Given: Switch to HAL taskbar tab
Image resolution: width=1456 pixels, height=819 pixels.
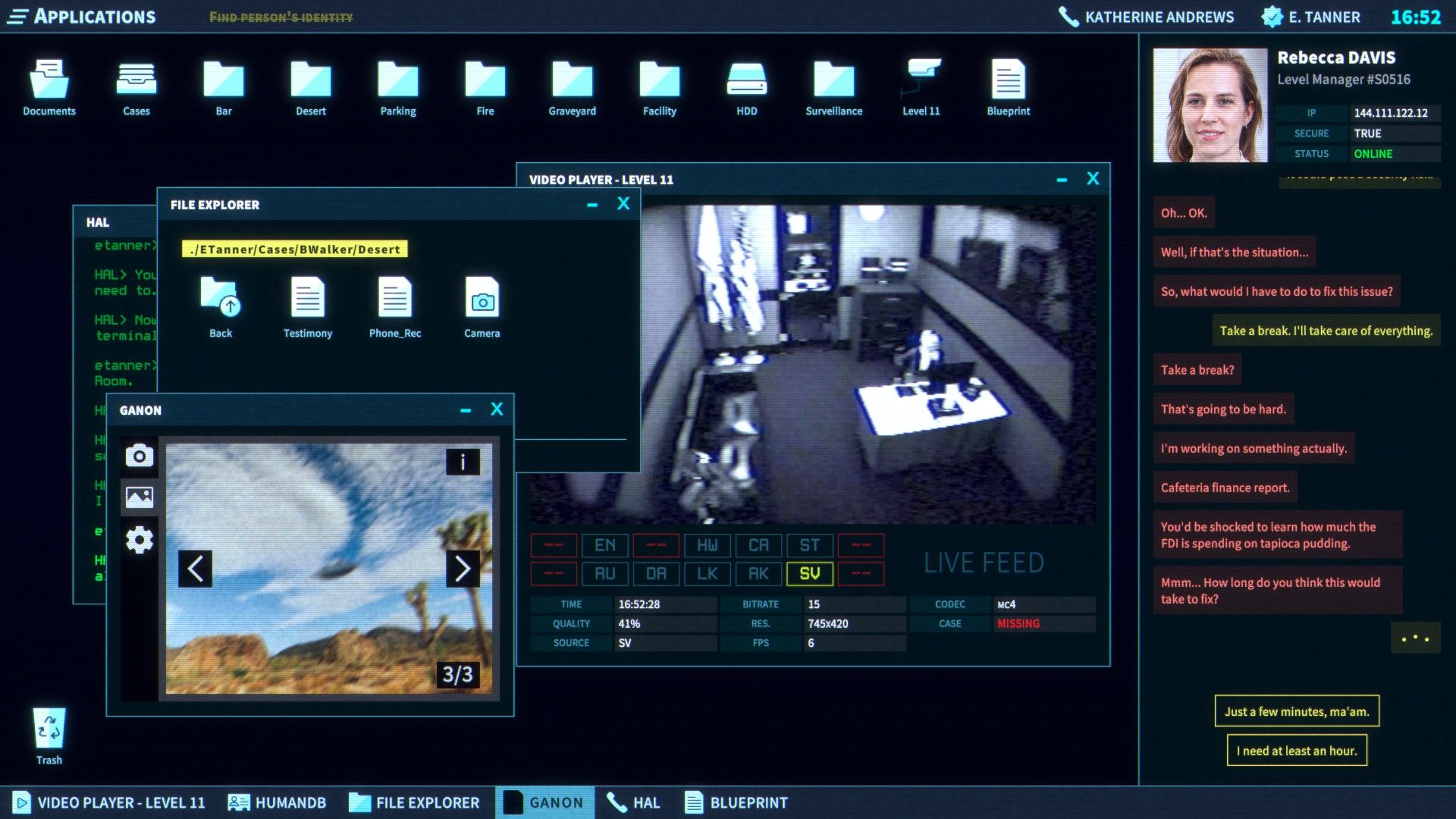Looking at the screenshot, I should 633,802.
